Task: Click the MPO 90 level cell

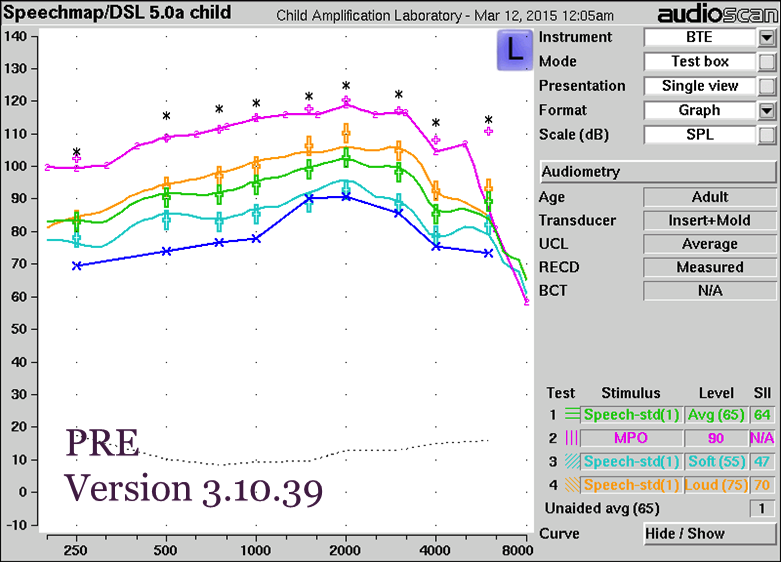Action: coord(716,438)
